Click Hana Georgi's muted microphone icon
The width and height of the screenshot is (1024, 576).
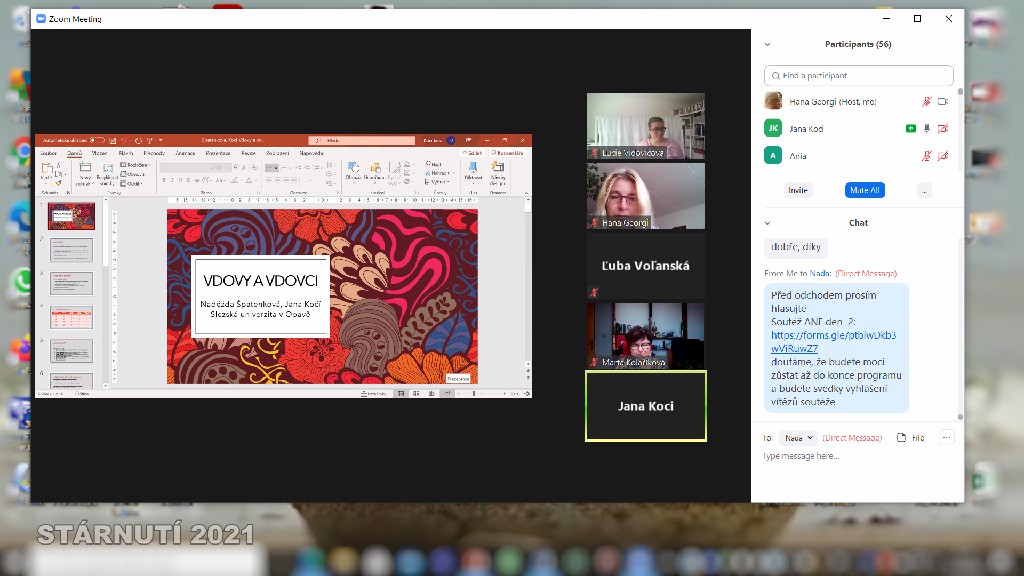[x=927, y=102]
